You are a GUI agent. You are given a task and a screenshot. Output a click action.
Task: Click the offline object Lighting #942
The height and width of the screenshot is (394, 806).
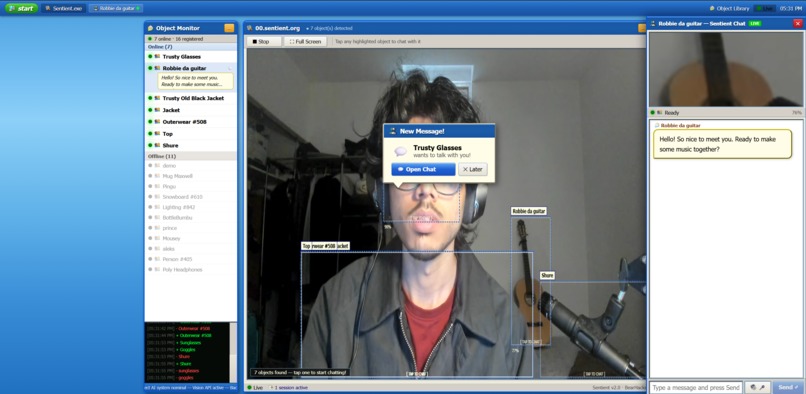tap(191, 207)
